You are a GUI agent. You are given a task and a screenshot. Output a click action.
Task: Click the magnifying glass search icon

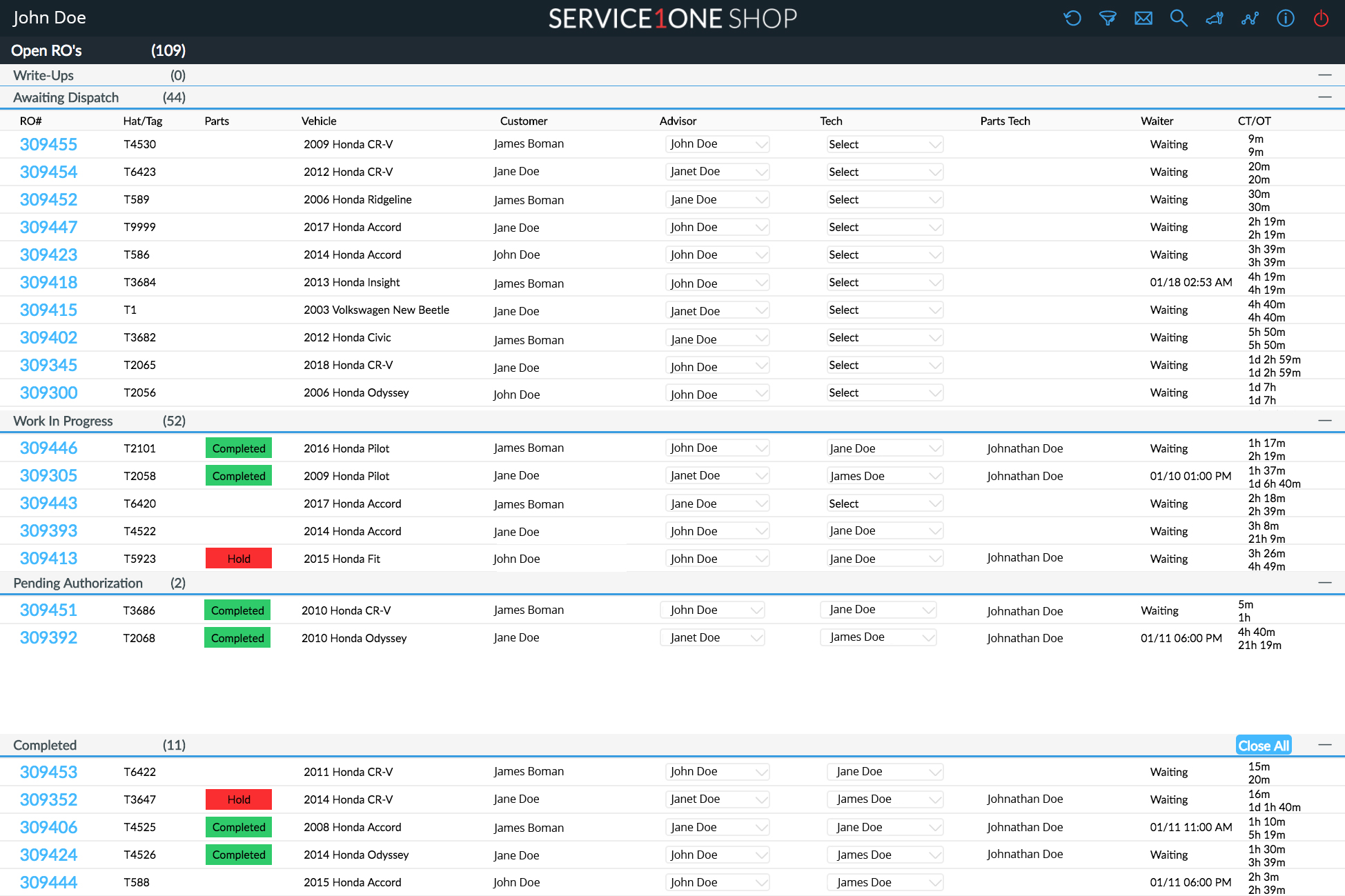pos(1179,18)
